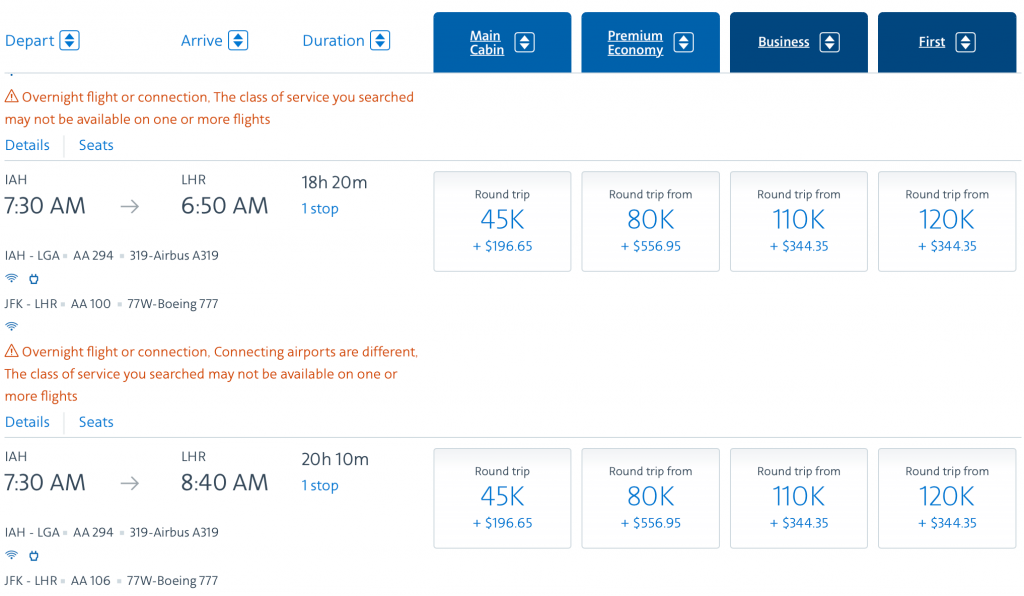
Task: Click the stepper arrows in the Business header
Action: coord(829,42)
